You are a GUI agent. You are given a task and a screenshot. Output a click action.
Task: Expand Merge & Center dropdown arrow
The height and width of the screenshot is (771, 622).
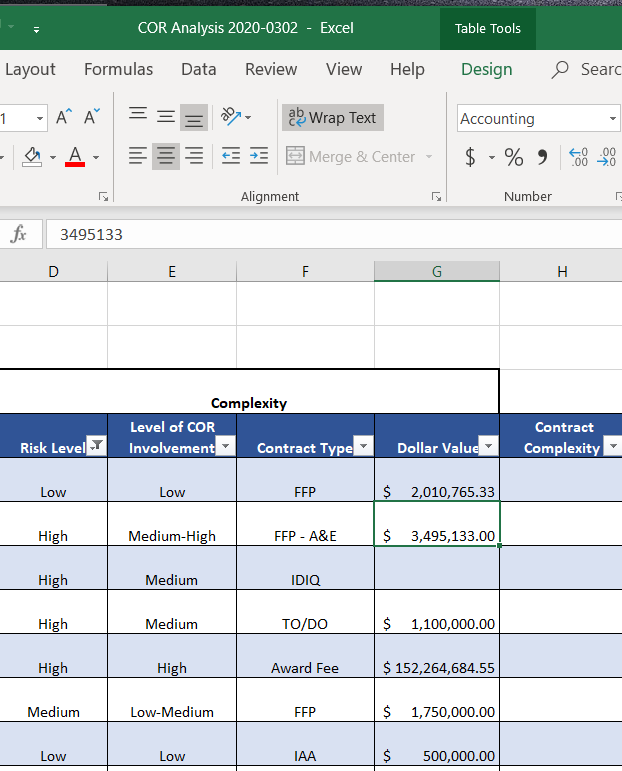click(x=429, y=156)
